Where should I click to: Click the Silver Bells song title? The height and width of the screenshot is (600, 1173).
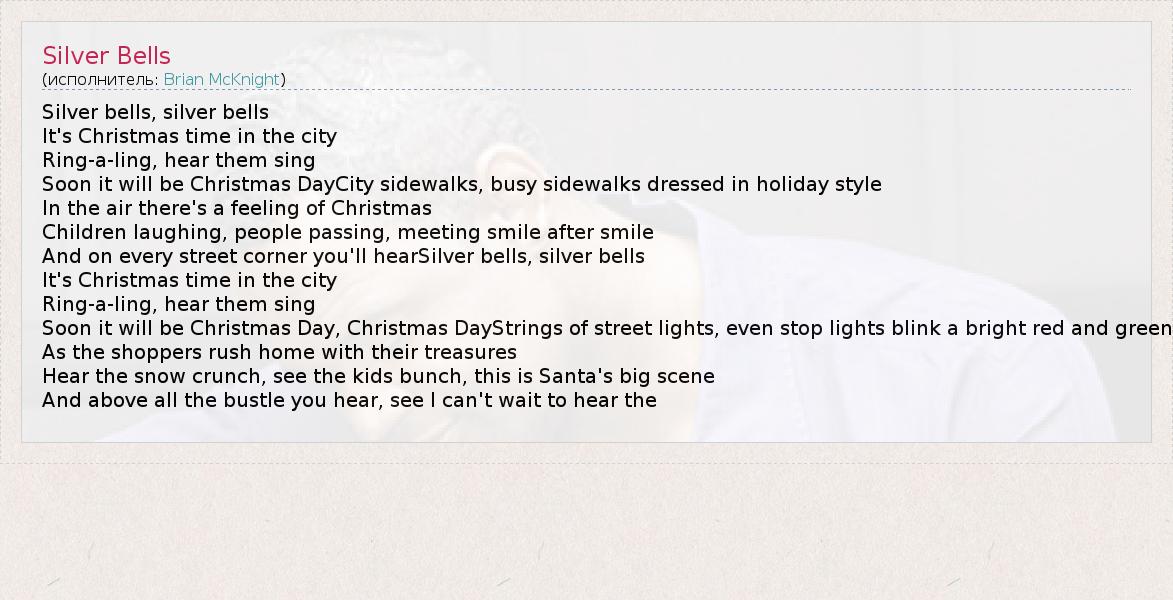[106, 56]
